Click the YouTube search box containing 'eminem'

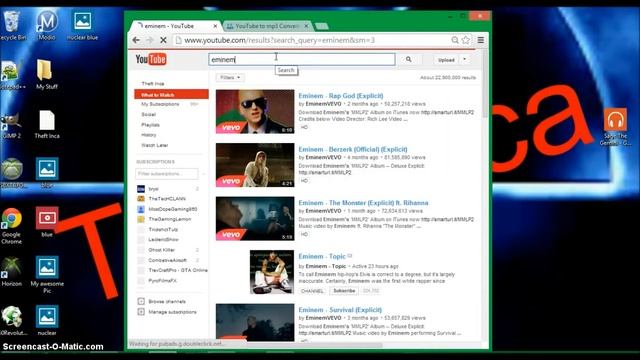pyautogui.click(x=302, y=60)
